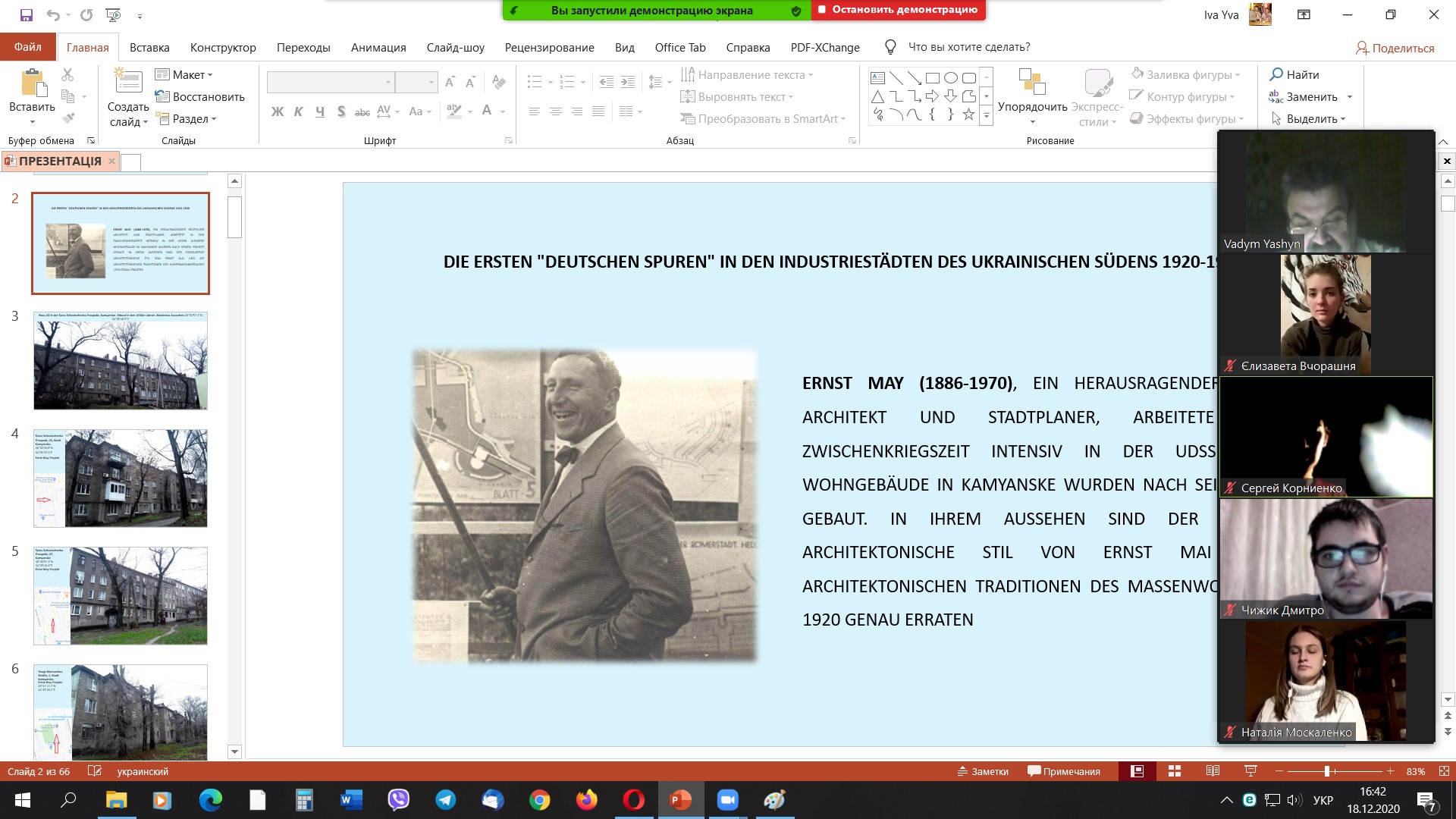
Task: Clear all formatting icon
Action: 498,82
